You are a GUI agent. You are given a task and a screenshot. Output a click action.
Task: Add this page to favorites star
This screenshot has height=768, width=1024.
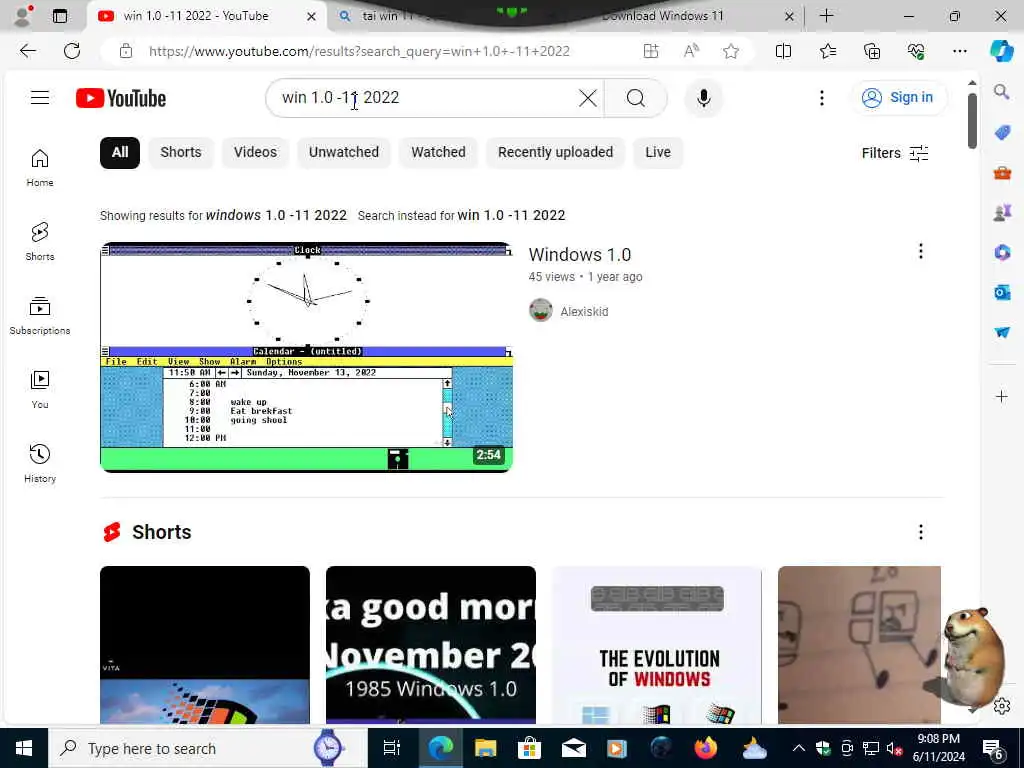pos(731,51)
